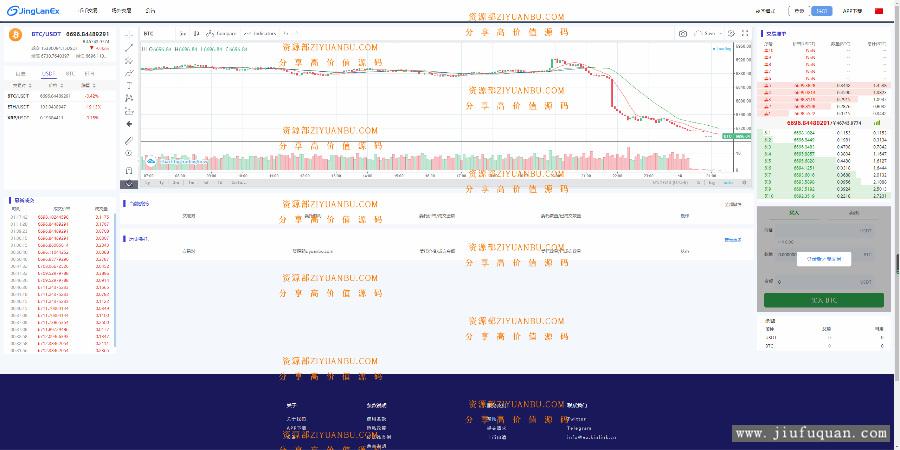Select the ETH/USDT pair row
This screenshot has width=900, height=450.
click(60, 107)
